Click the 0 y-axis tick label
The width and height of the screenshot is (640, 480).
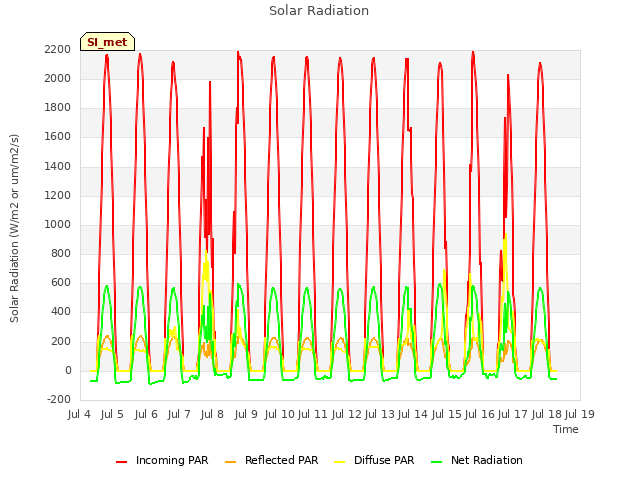68,371
